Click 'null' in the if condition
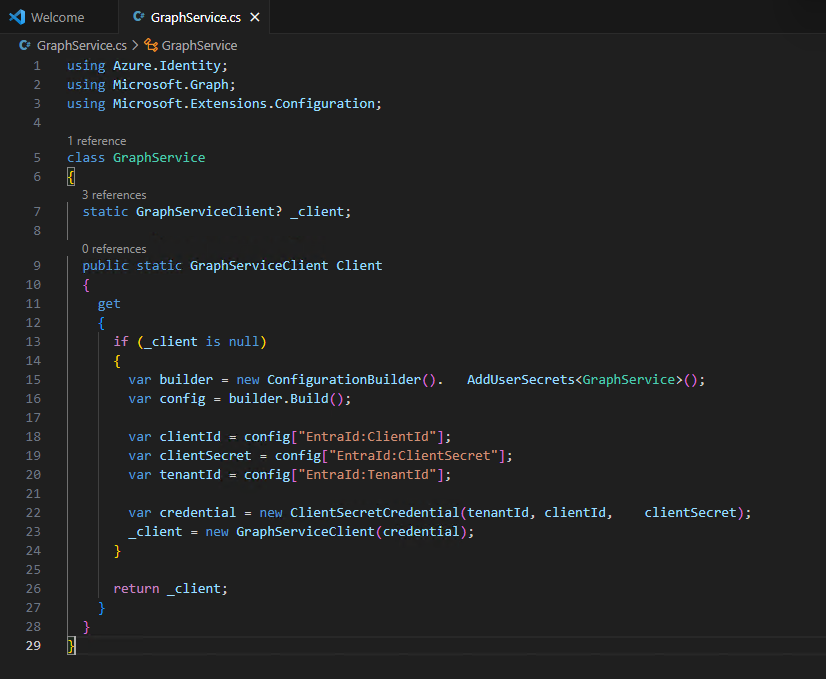 pos(244,341)
